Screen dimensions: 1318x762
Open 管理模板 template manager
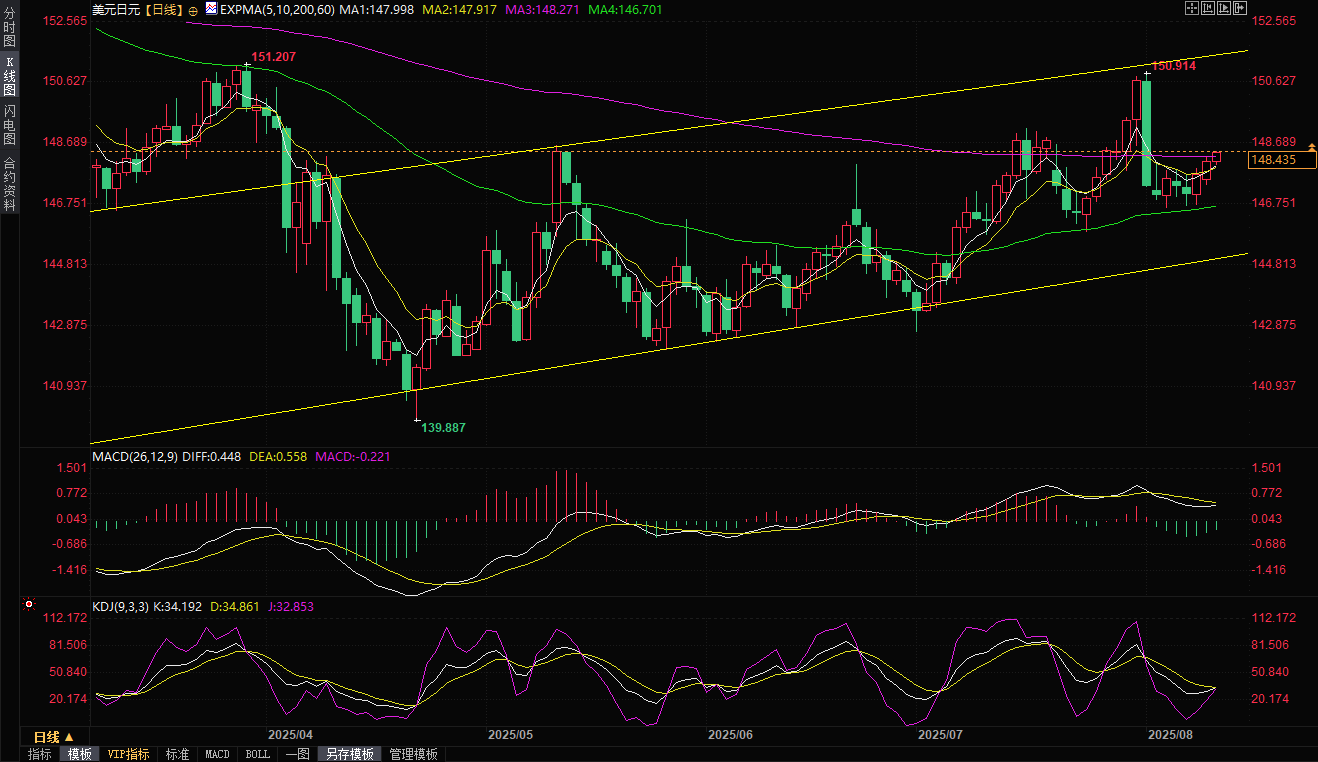413,754
